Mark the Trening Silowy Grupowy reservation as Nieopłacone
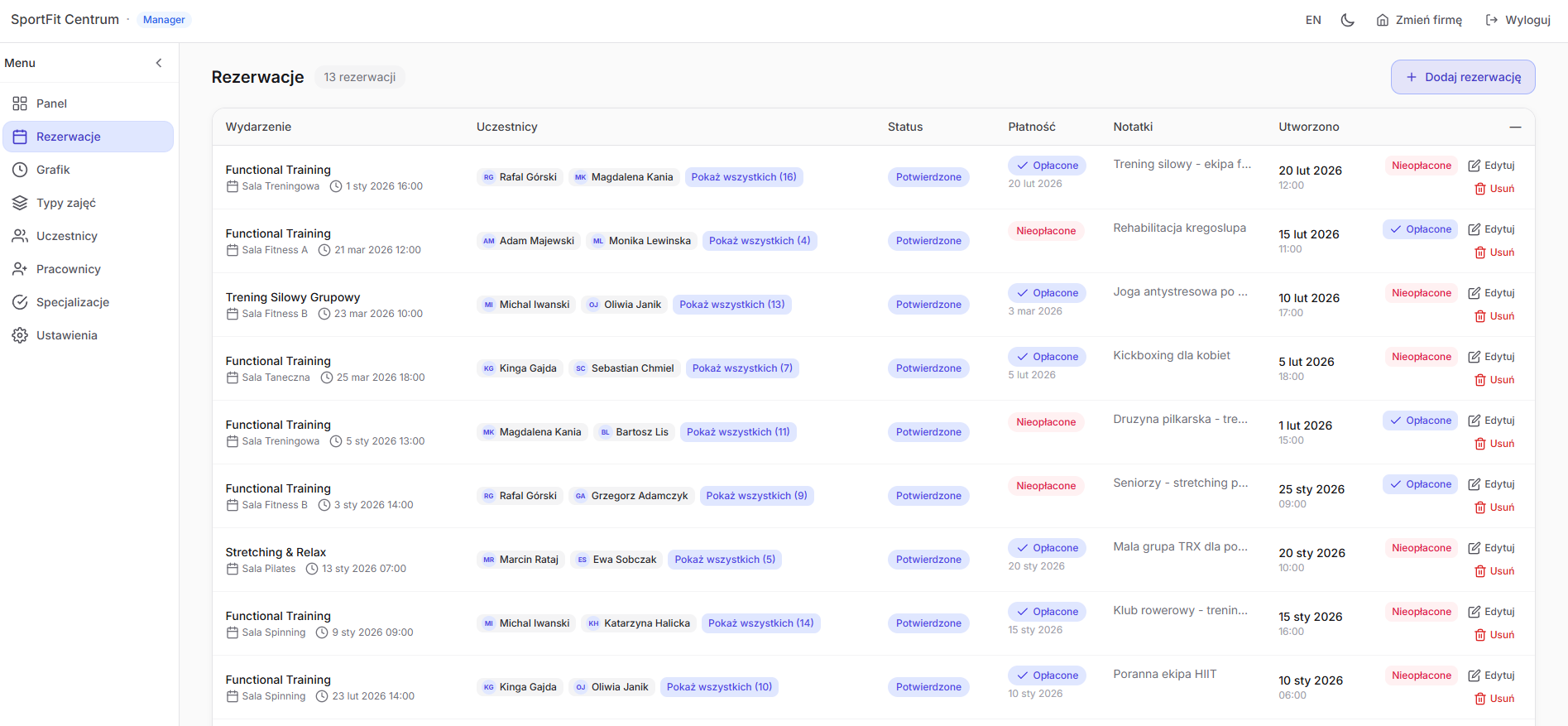The width and height of the screenshot is (1568, 726). click(x=1421, y=293)
